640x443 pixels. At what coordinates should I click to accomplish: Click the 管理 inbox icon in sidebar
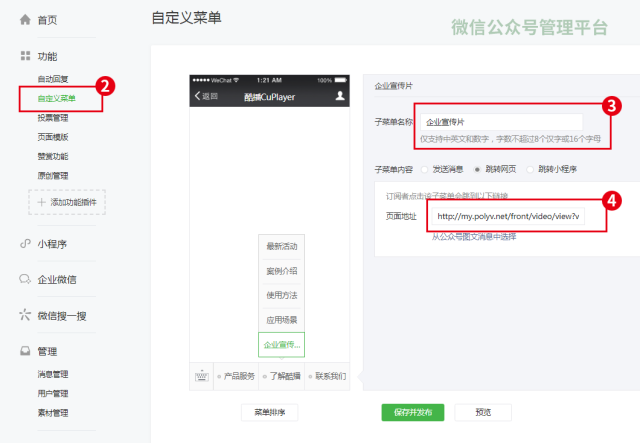click(25, 351)
